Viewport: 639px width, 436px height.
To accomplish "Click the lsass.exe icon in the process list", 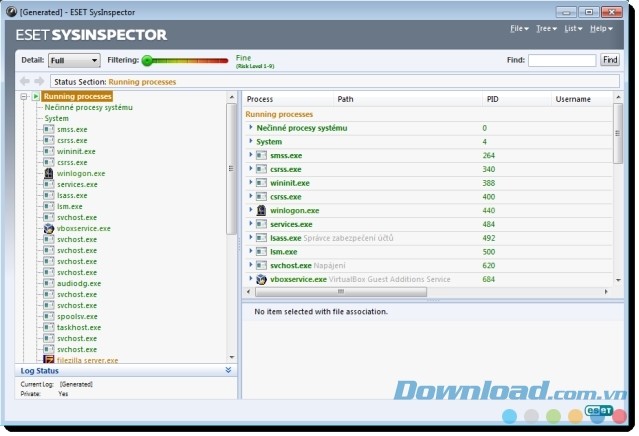I will coord(261,238).
